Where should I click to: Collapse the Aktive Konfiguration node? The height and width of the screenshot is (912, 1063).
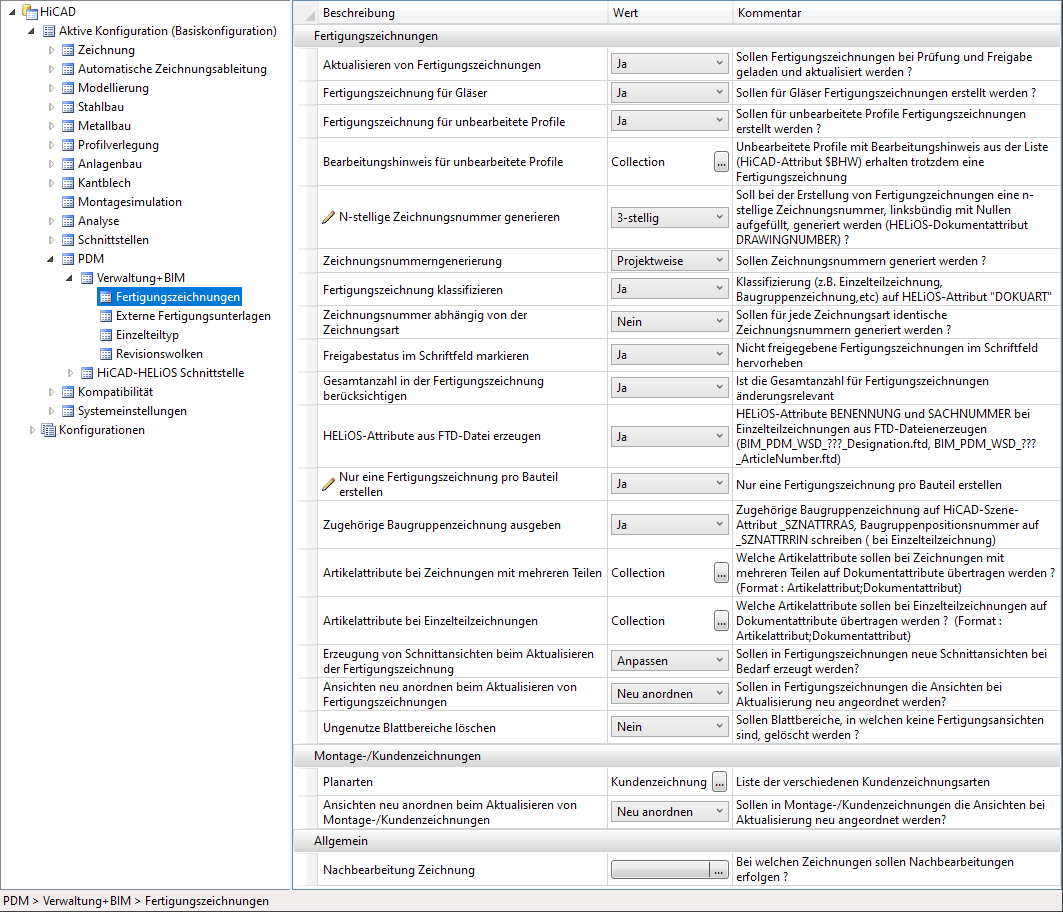pos(31,31)
